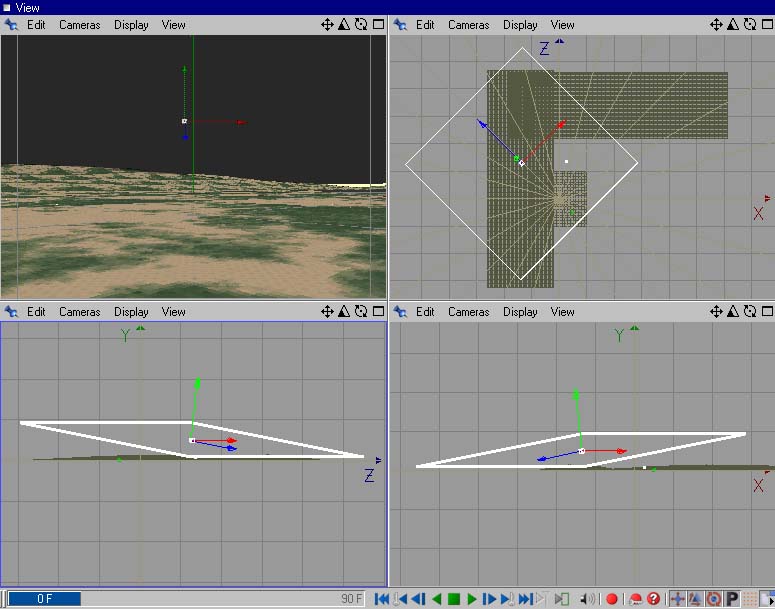Jump to the end of animation
The width and height of the screenshot is (775, 609).
tap(525, 599)
